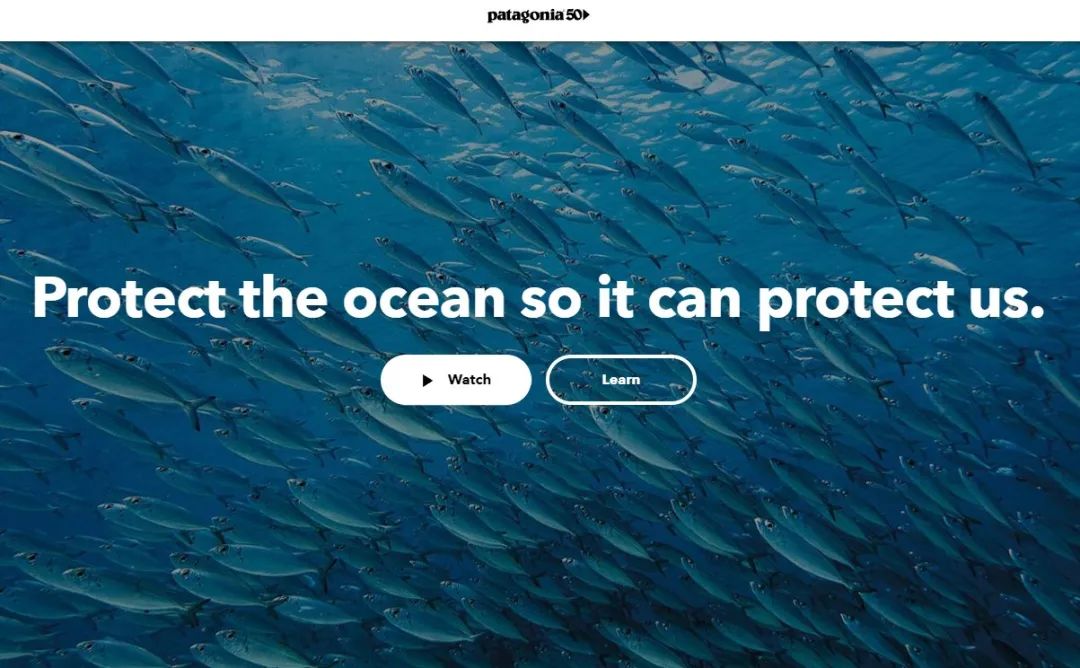The height and width of the screenshot is (668, 1080).
Task: Click the word "it" in the headline
Action: [615, 298]
